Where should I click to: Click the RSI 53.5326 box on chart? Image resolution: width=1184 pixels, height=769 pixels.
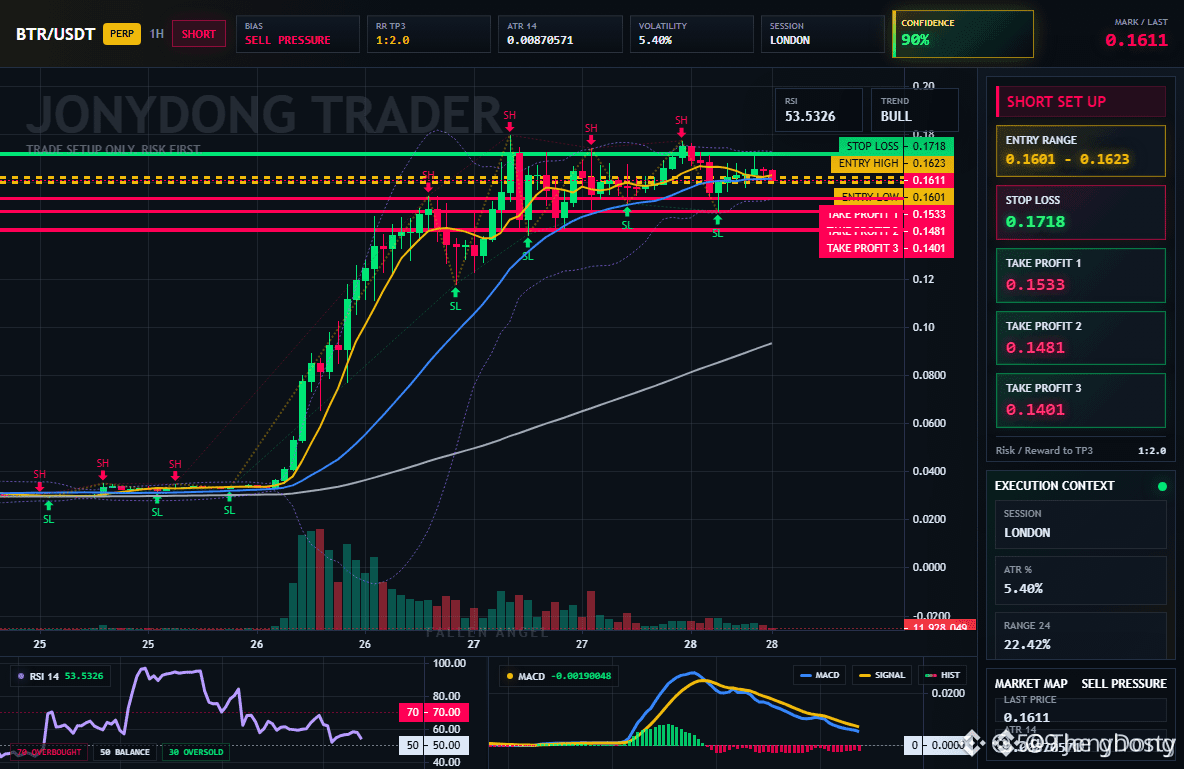819,110
